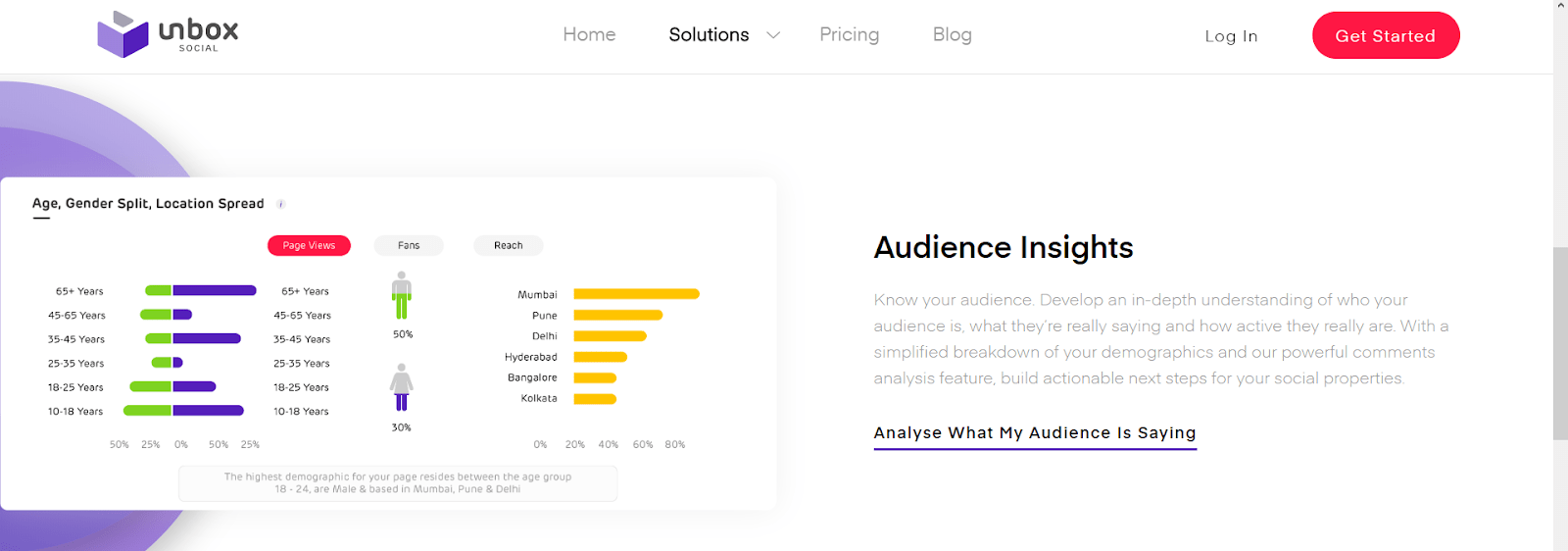Click the Log In link
The height and width of the screenshot is (551, 1568).
click(1231, 36)
